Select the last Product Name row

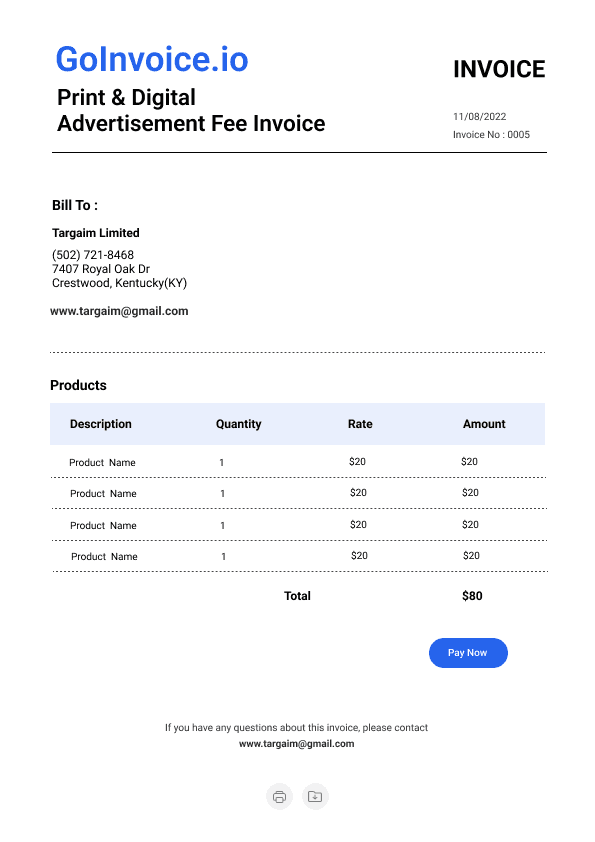click(299, 556)
